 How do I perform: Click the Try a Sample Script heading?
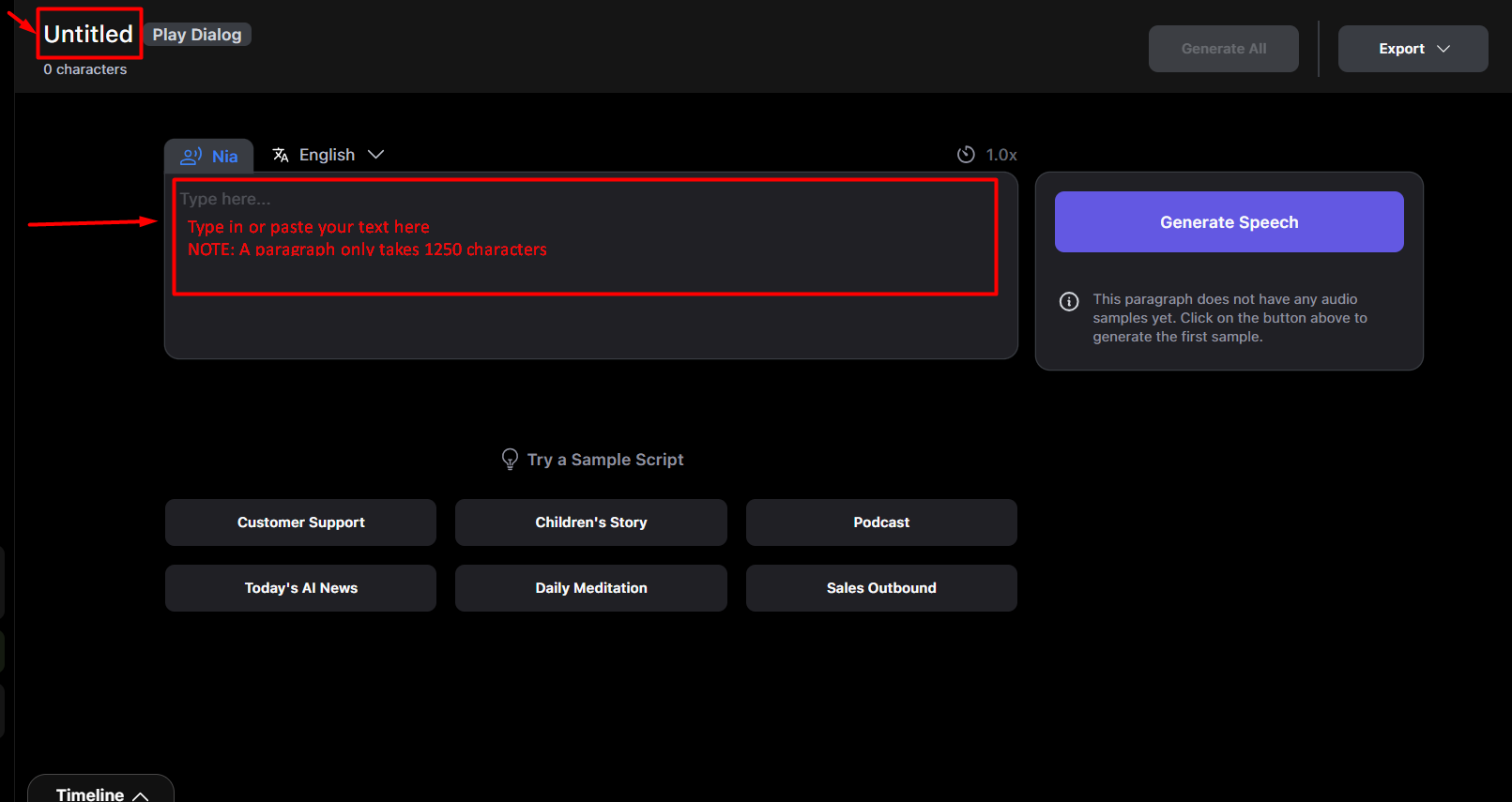605,460
